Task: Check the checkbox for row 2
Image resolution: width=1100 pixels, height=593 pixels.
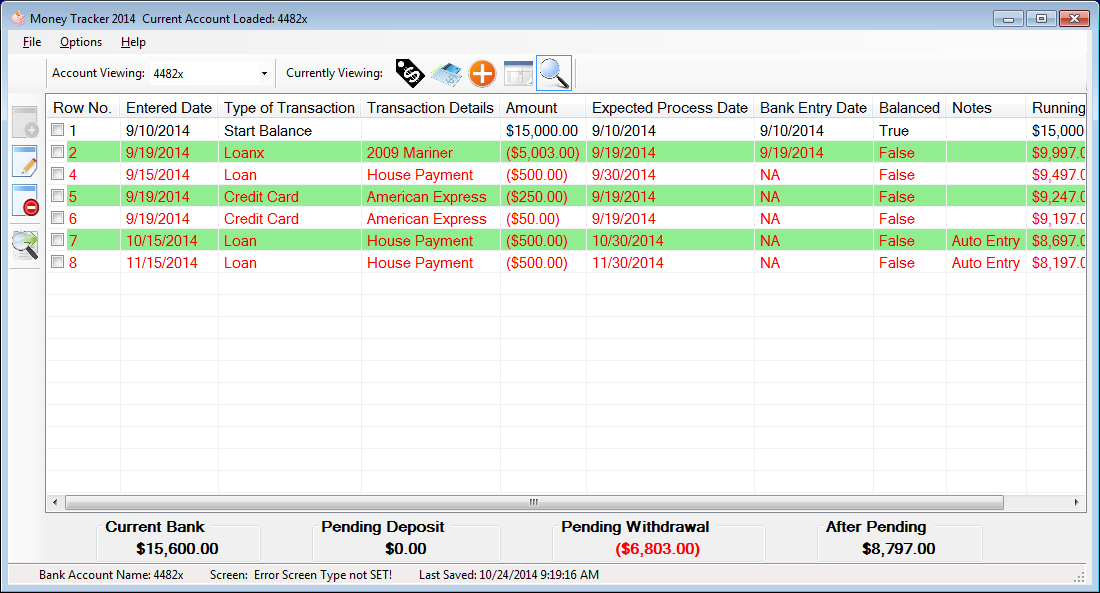Action: pyautogui.click(x=58, y=152)
